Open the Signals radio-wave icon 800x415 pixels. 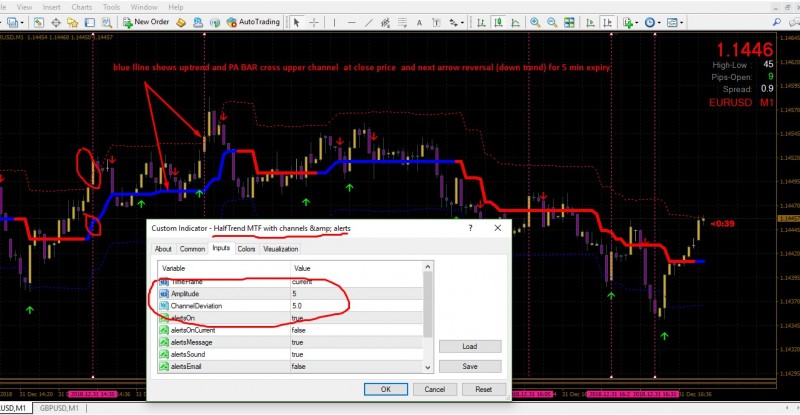[x=198, y=22]
